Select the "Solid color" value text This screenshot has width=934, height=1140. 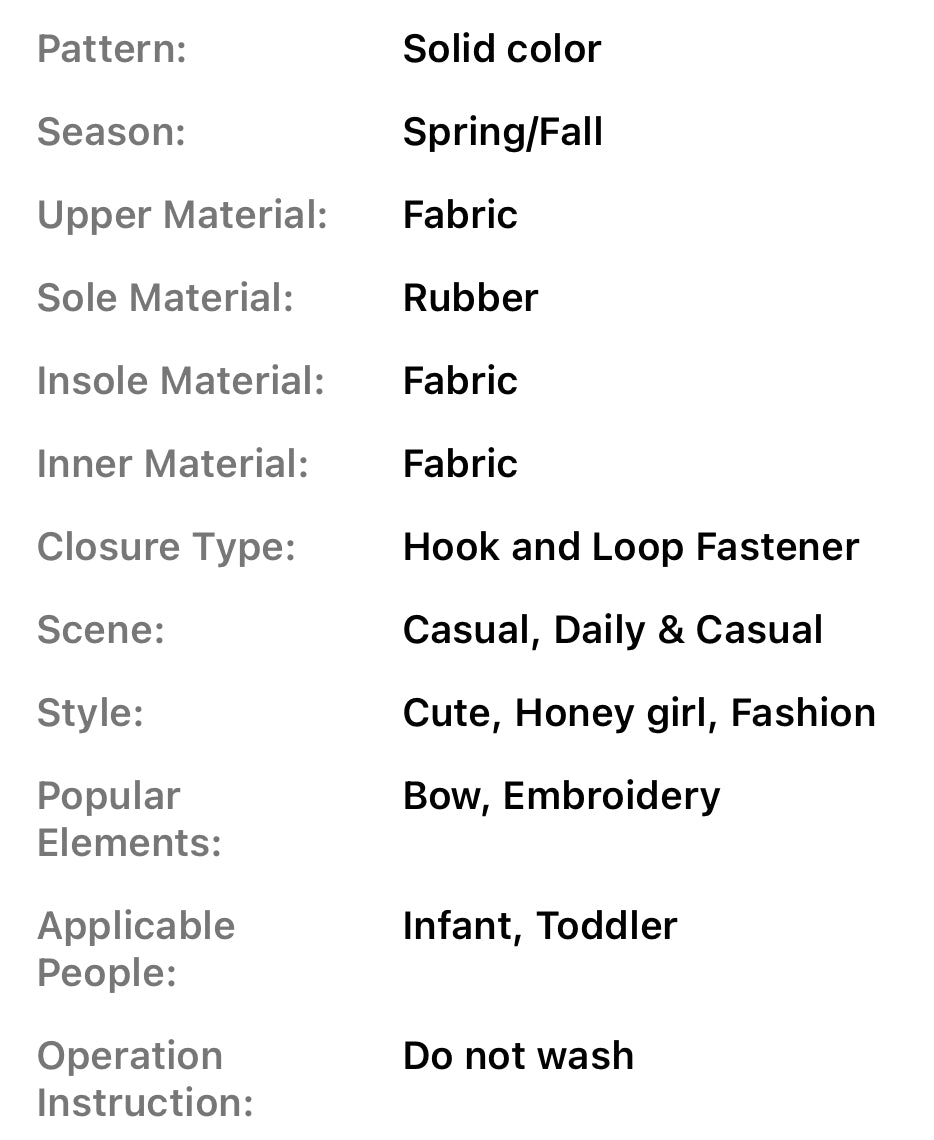(x=501, y=49)
